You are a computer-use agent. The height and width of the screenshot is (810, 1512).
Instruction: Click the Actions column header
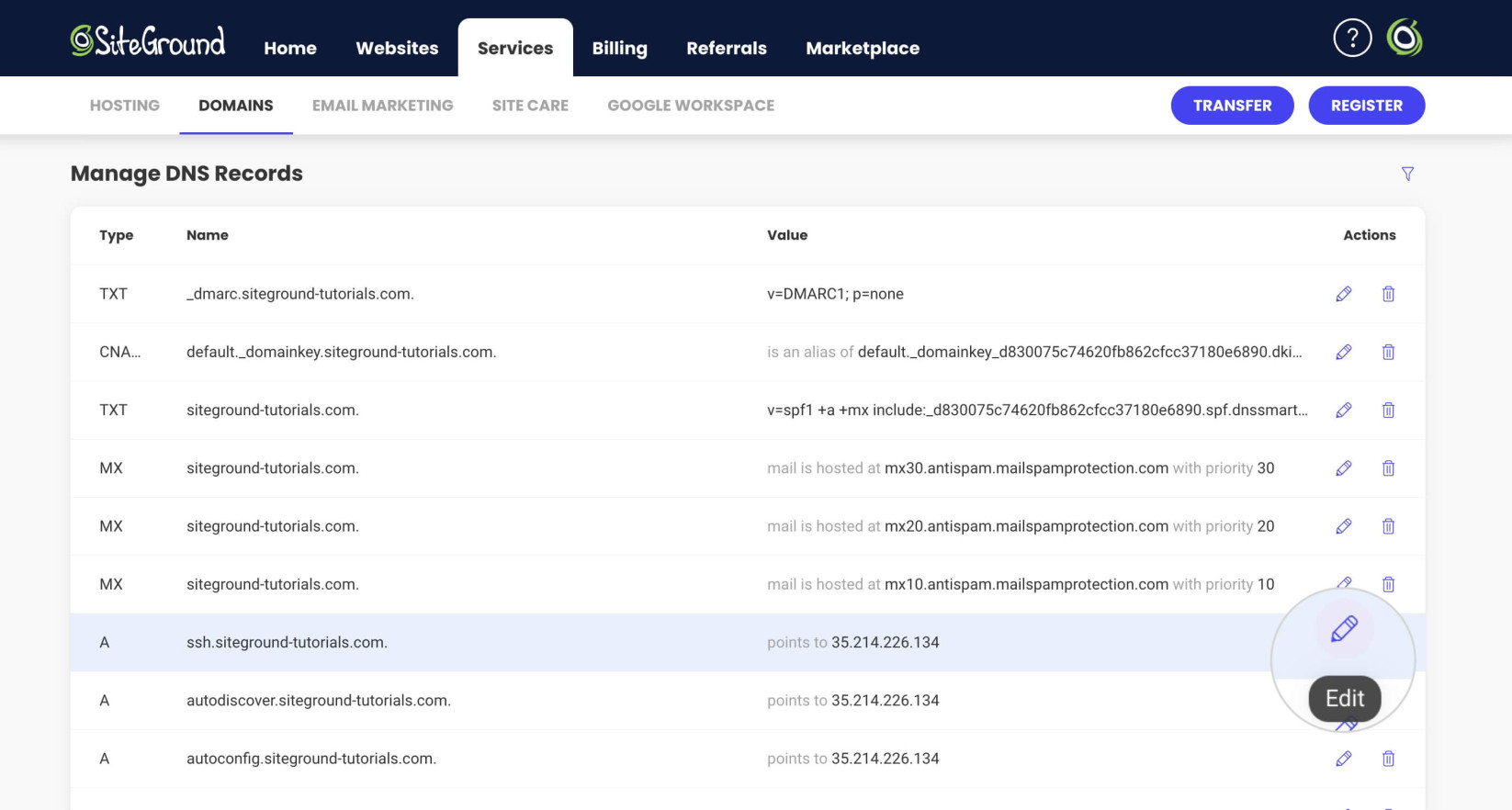1370,235
